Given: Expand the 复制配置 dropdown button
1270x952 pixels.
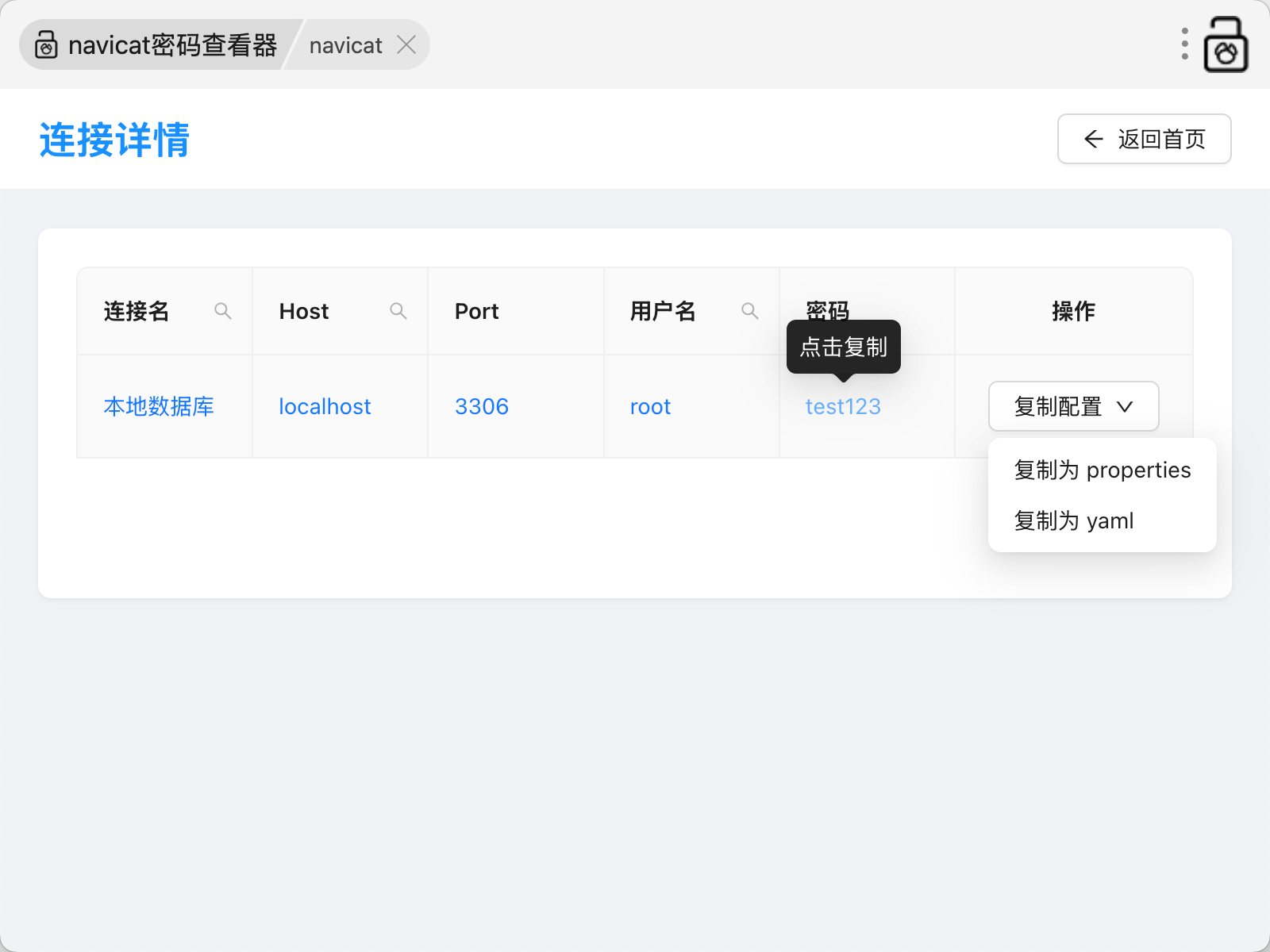Looking at the screenshot, I should click(1073, 406).
